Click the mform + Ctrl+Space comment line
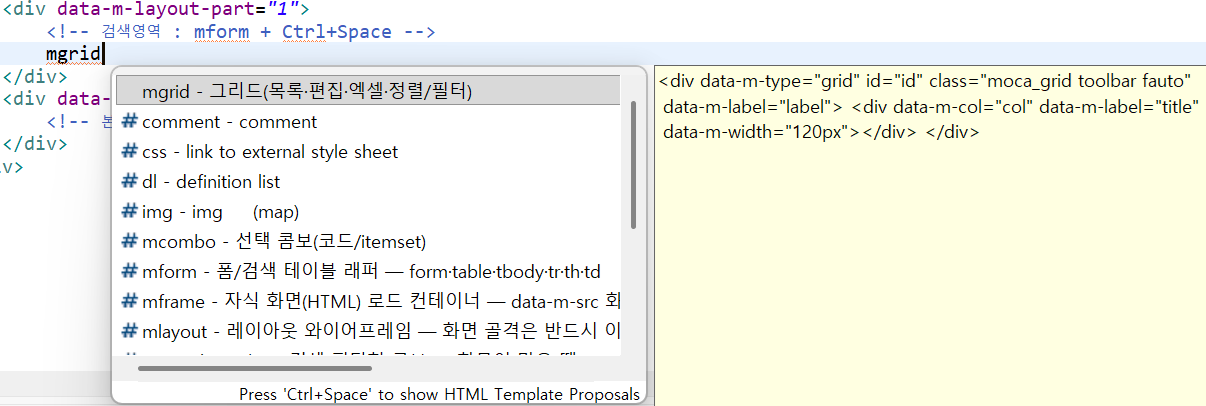 [x=240, y=32]
